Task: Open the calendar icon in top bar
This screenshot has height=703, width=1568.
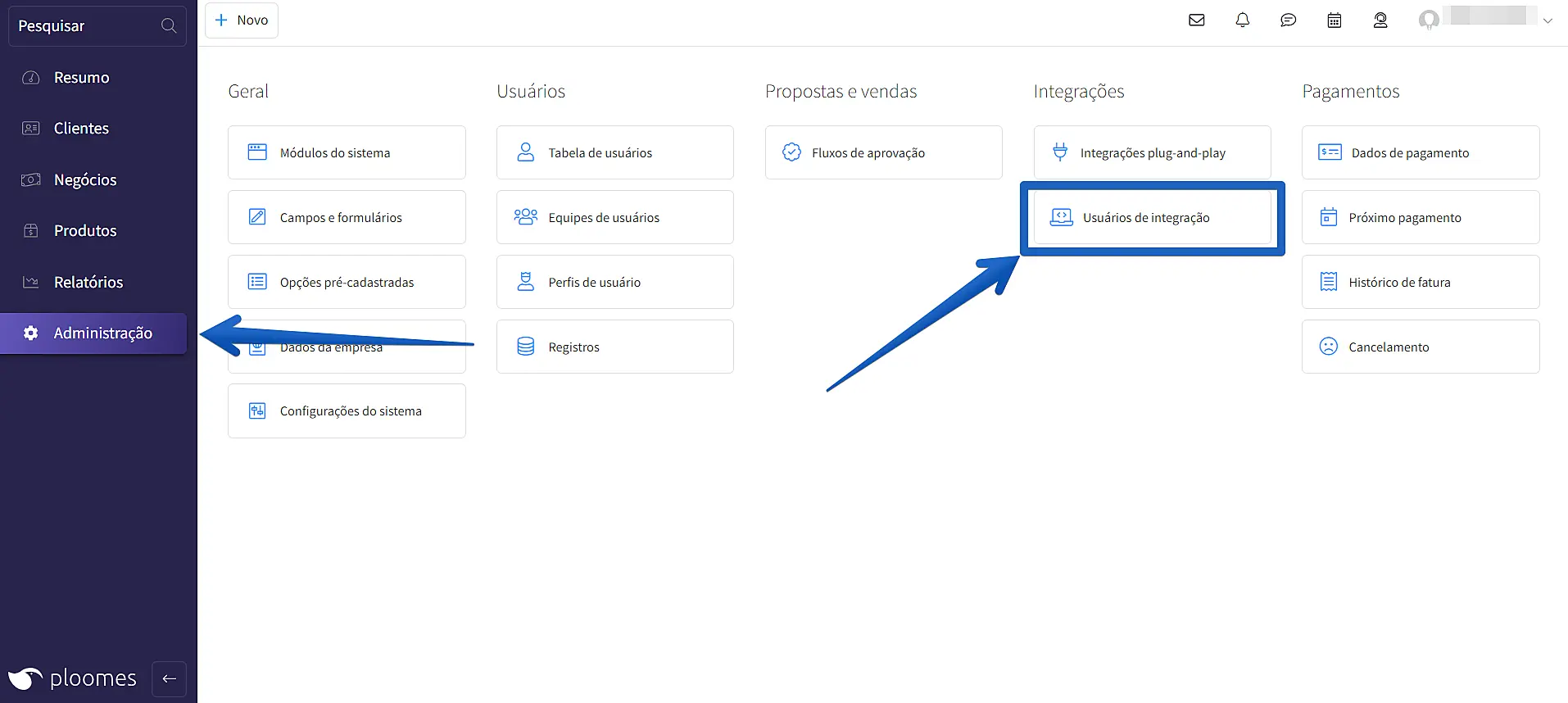Action: click(x=1335, y=20)
